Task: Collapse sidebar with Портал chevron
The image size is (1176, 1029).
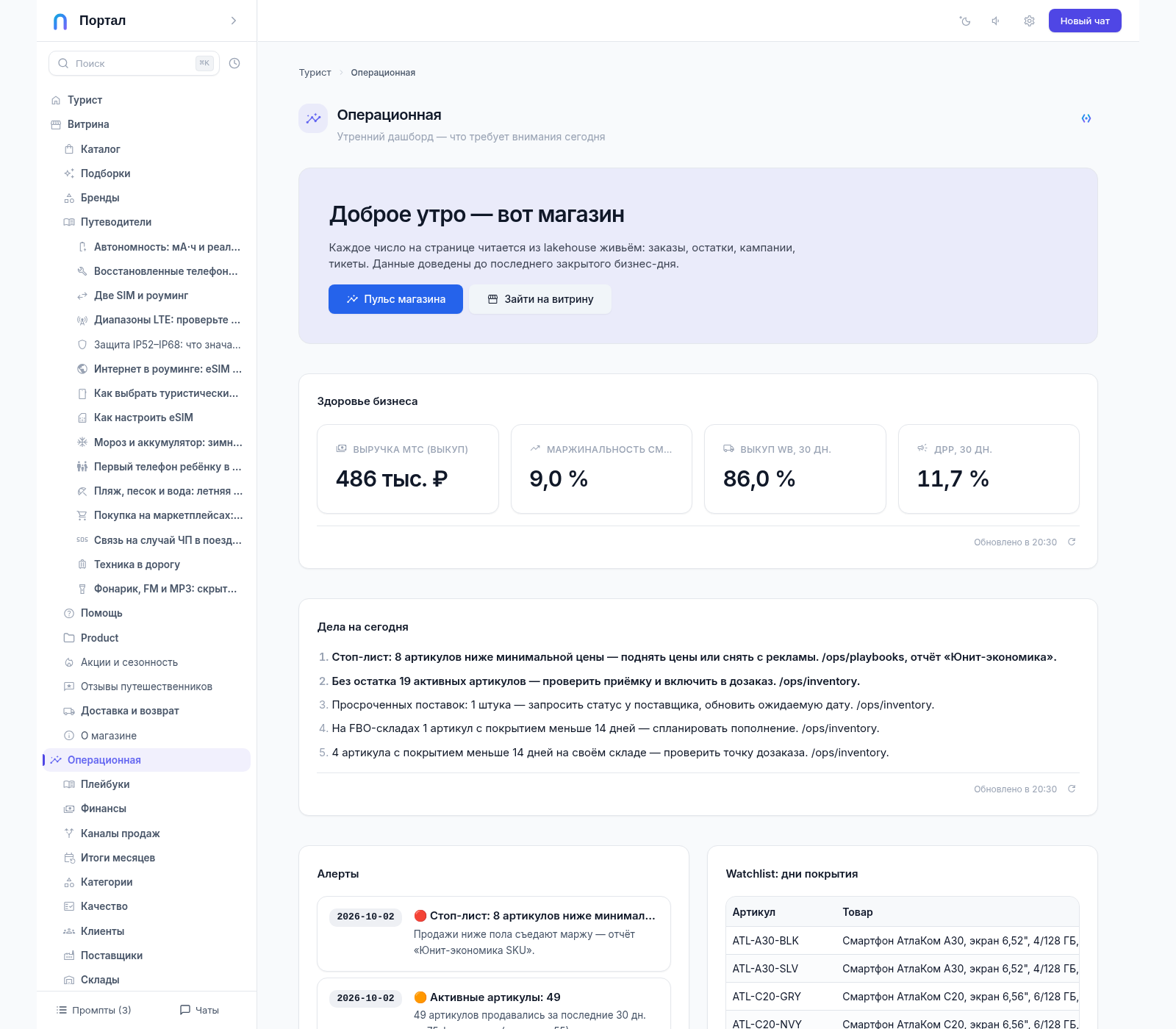Action: tap(234, 21)
